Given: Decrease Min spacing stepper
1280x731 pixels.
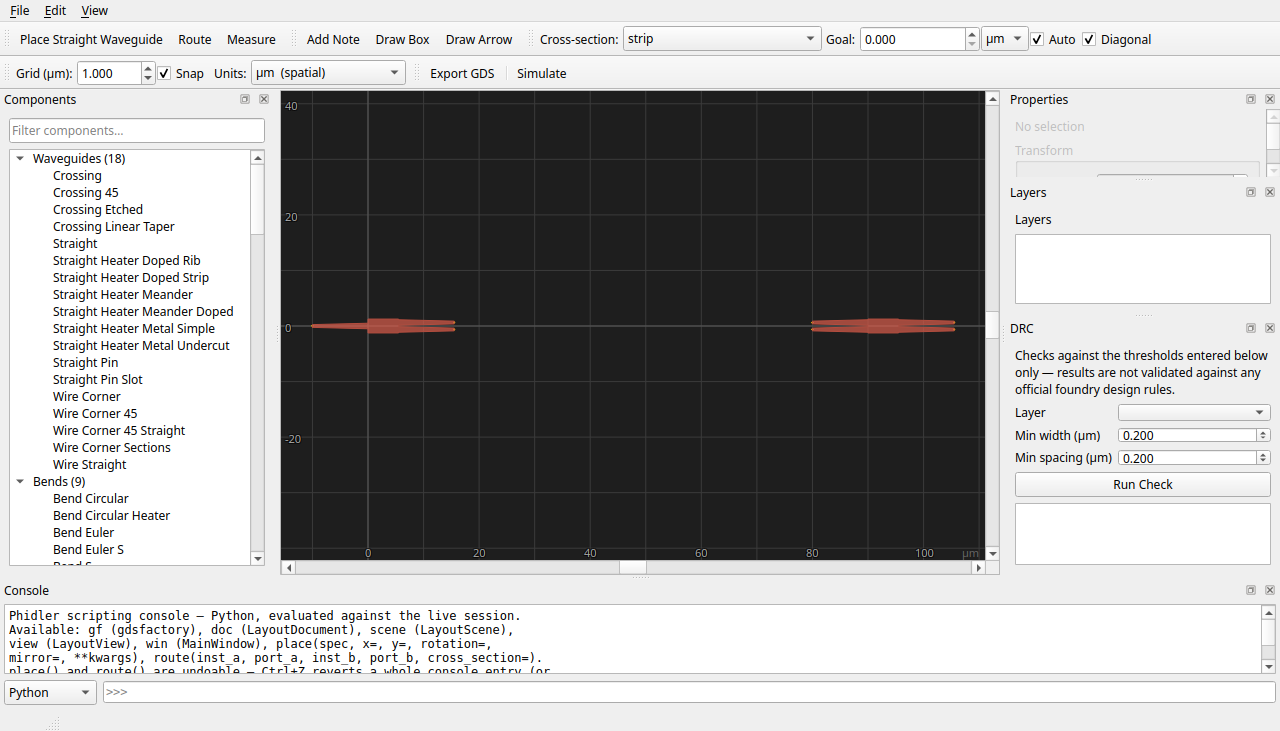Looking at the screenshot, I should pyautogui.click(x=1264, y=461).
